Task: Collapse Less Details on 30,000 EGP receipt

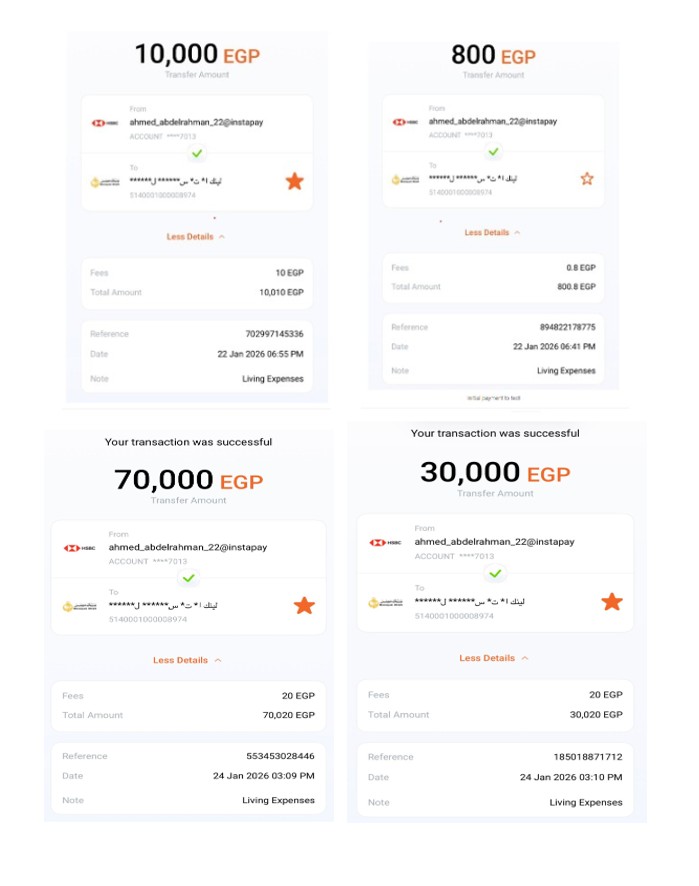Action: pyautogui.click(x=494, y=658)
